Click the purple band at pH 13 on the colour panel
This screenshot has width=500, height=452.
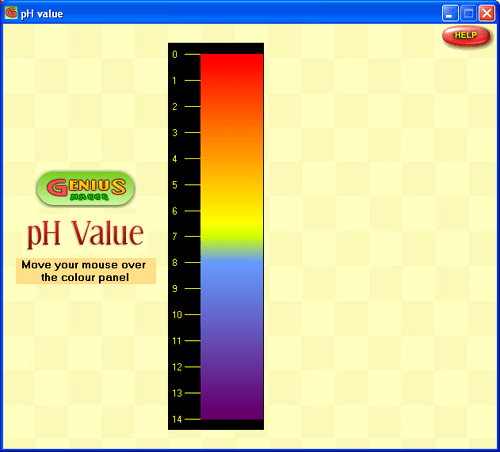[232, 393]
